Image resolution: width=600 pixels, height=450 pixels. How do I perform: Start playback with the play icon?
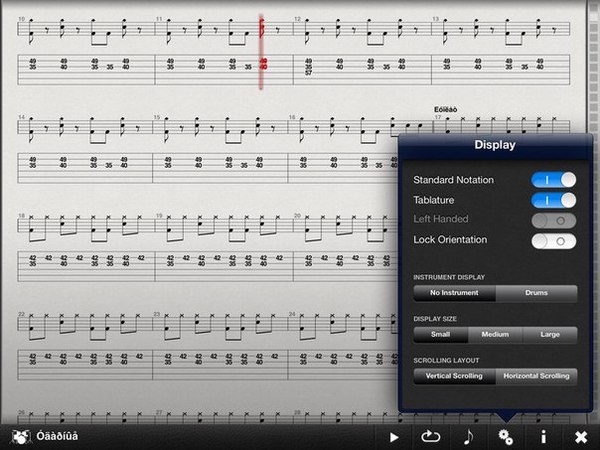[394, 437]
